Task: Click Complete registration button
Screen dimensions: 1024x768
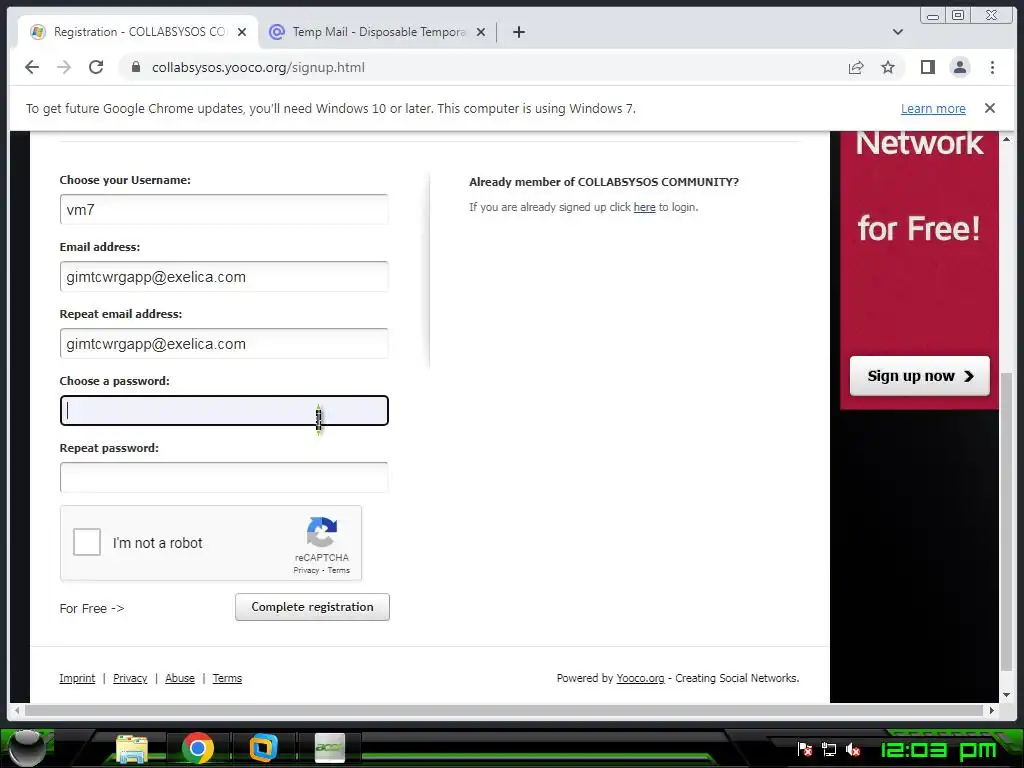Action: (312, 607)
